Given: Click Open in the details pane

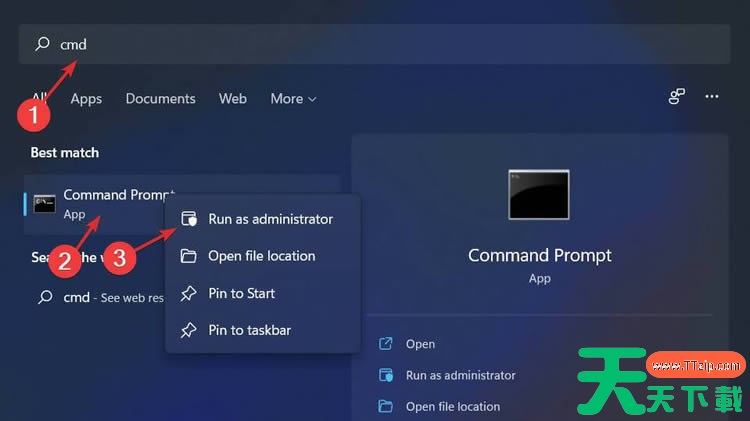Looking at the screenshot, I should pos(420,344).
